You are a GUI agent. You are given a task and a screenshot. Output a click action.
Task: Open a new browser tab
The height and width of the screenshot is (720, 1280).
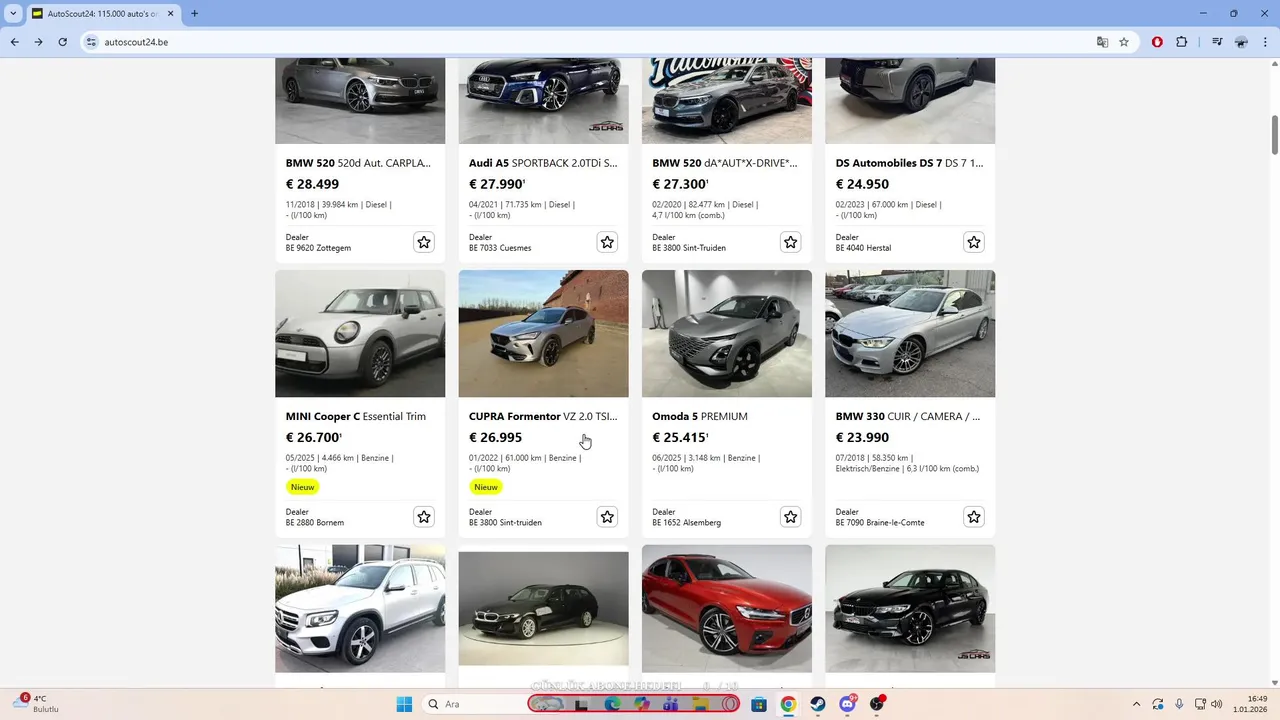tap(194, 13)
